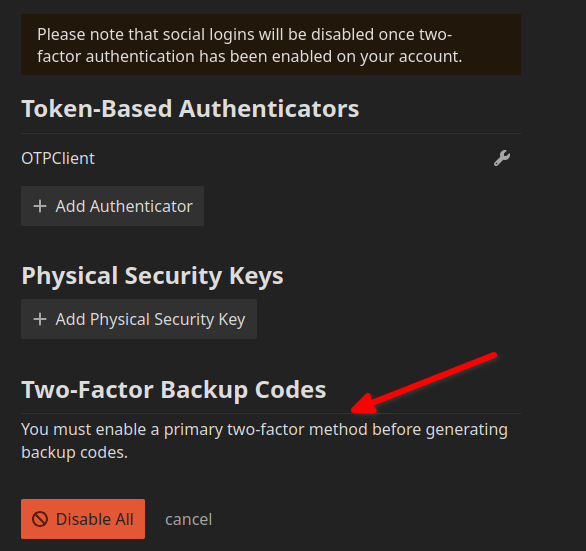Screen dimensions: 586x551
Task: Click the Physical Security Keys heading
Action: pos(152,276)
